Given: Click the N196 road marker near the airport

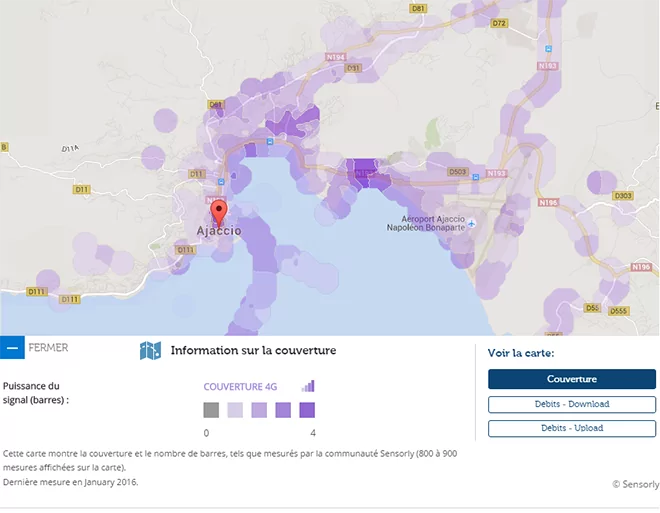Looking at the screenshot, I should click(547, 202).
